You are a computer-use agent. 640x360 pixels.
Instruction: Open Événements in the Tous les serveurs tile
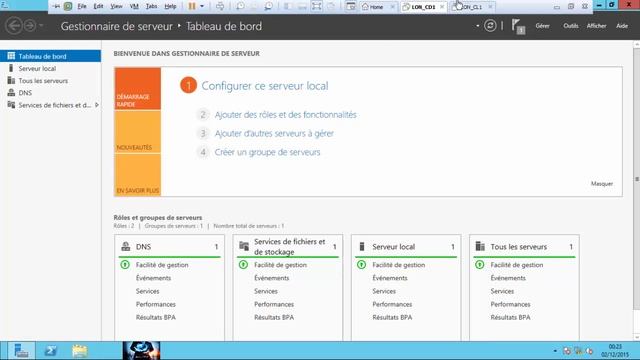click(508, 278)
